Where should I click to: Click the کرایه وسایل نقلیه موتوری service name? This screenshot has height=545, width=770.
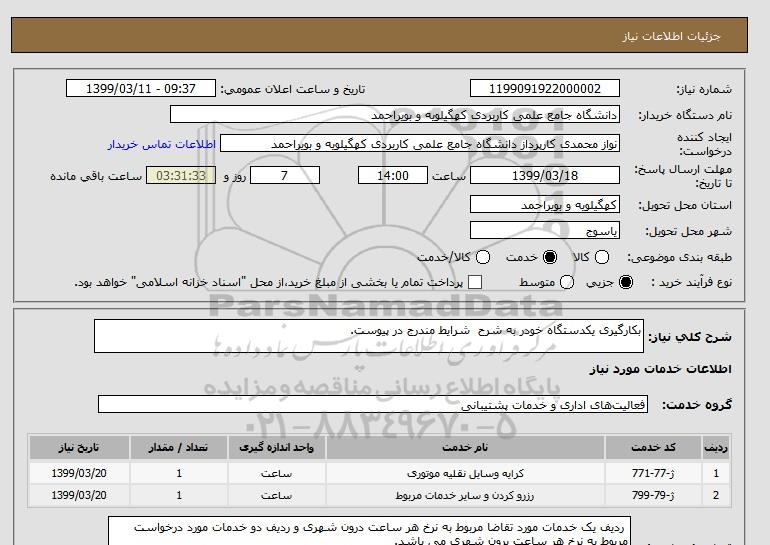point(465,473)
